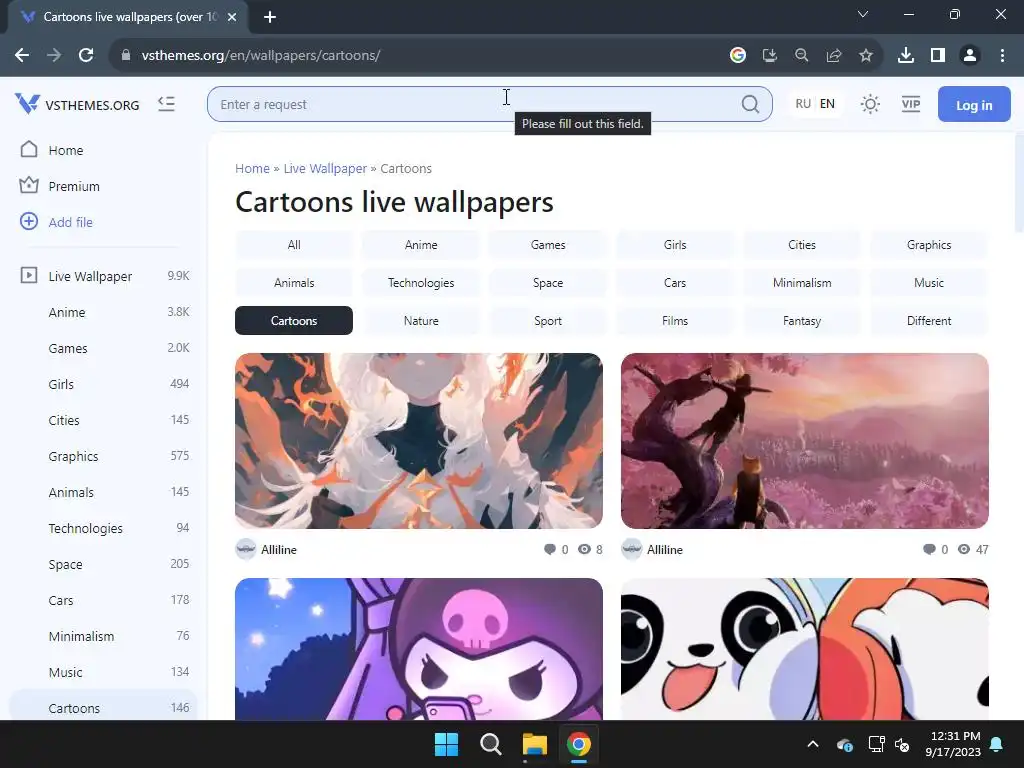Click the VSThemes logo icon
The image size is (1024, 768).
[27, 104]
